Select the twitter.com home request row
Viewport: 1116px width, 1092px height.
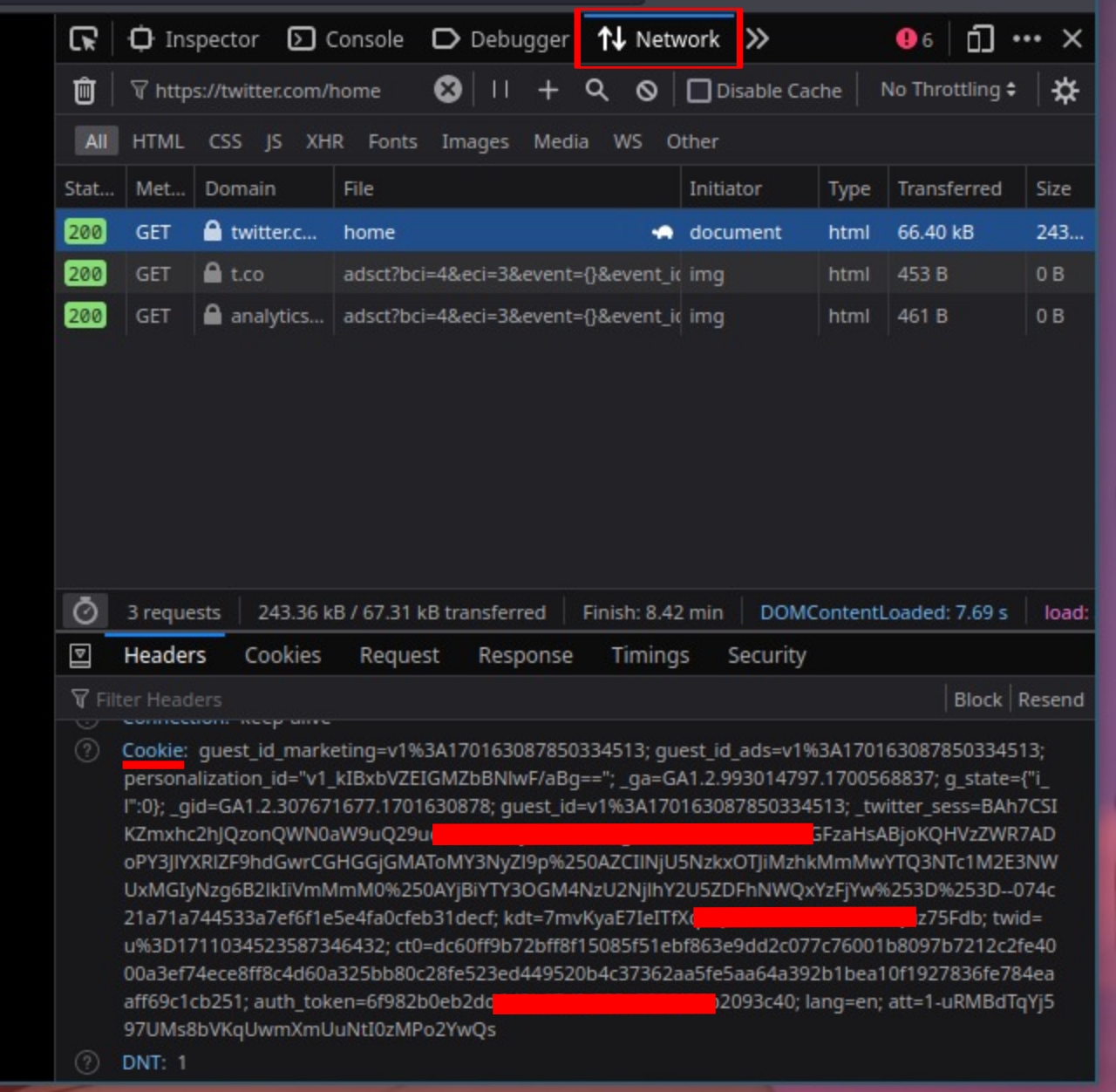575,232
